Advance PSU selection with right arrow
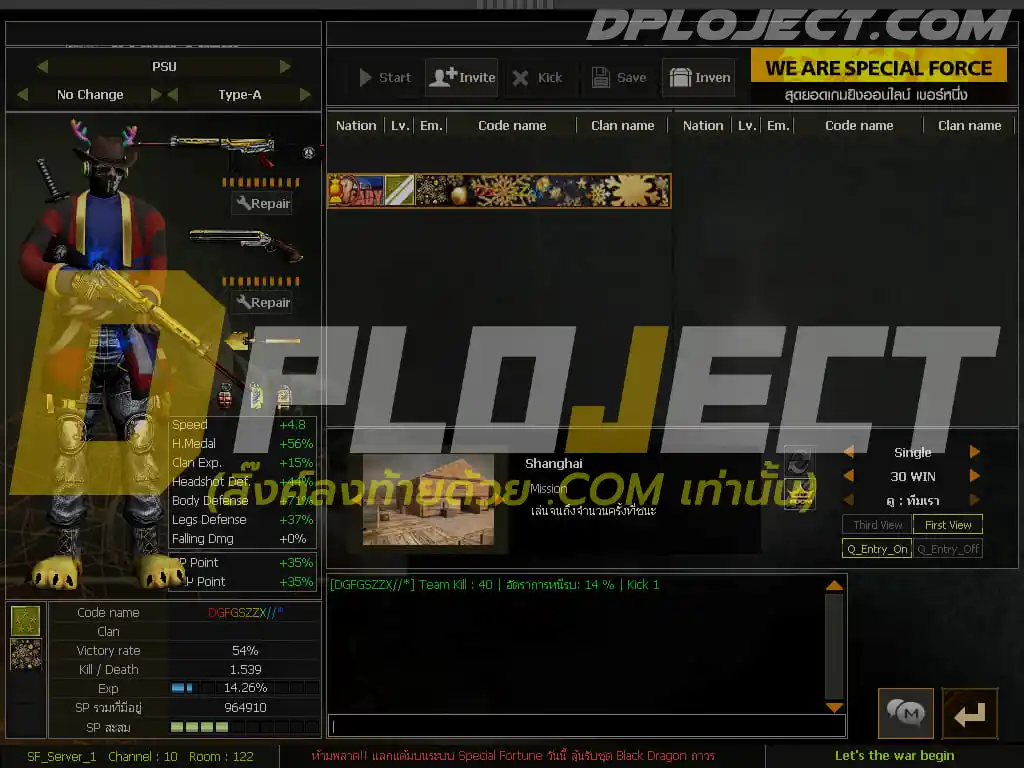 [x=285, y=66]
